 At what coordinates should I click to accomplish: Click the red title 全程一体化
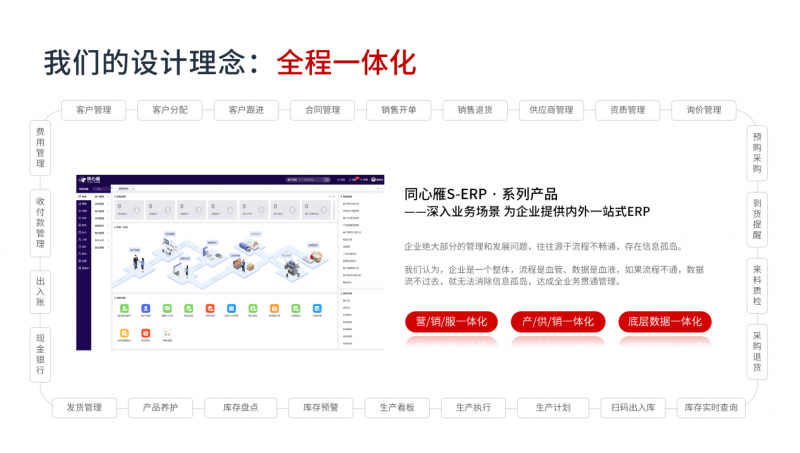[x=346, y=63]
